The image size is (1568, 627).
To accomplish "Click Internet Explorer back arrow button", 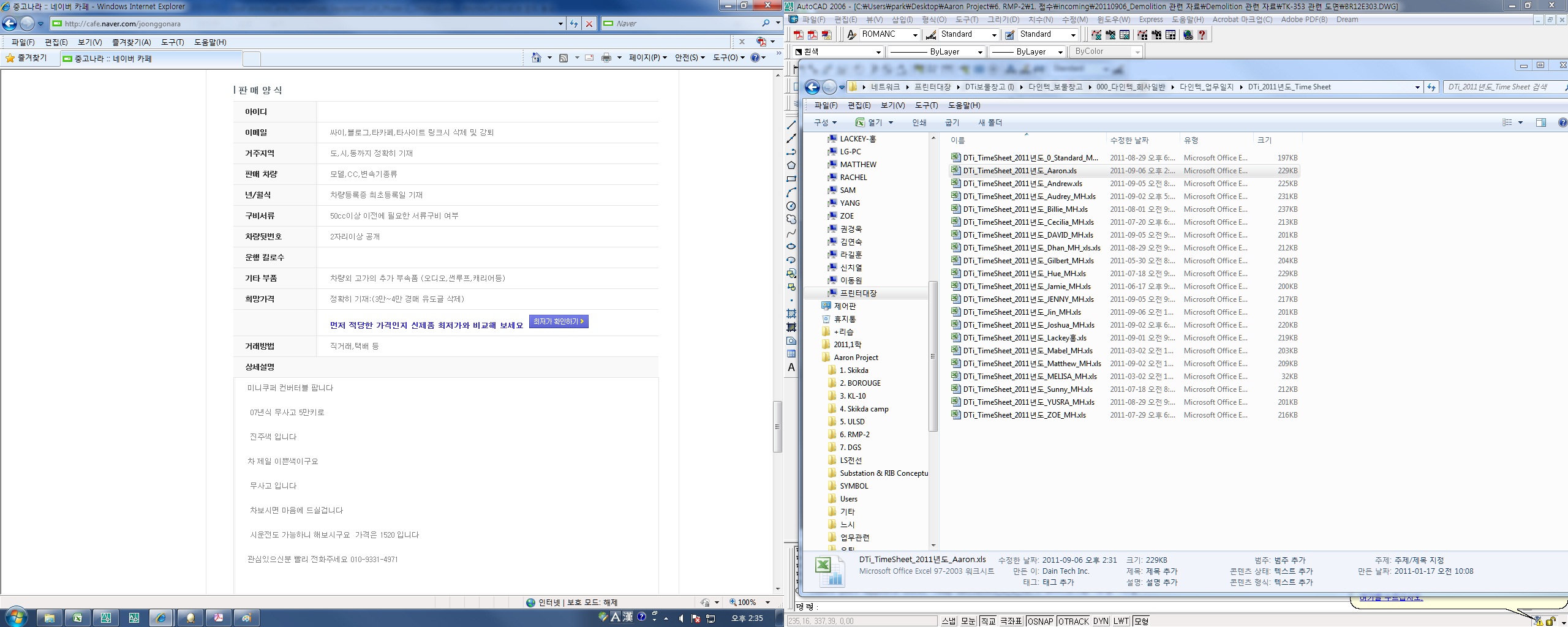I will 10,23.
